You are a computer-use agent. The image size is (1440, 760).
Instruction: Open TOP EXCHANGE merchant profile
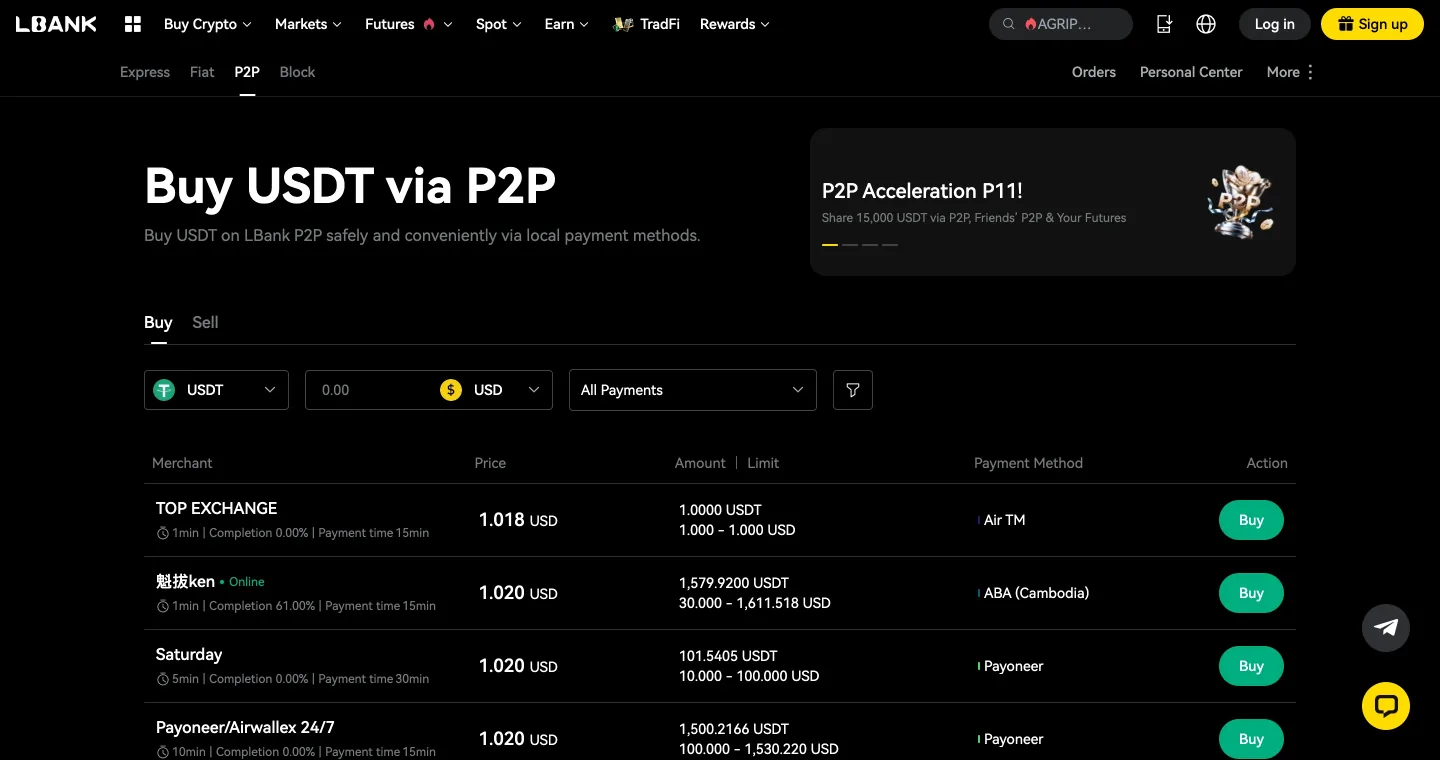(x=216, y=508)
